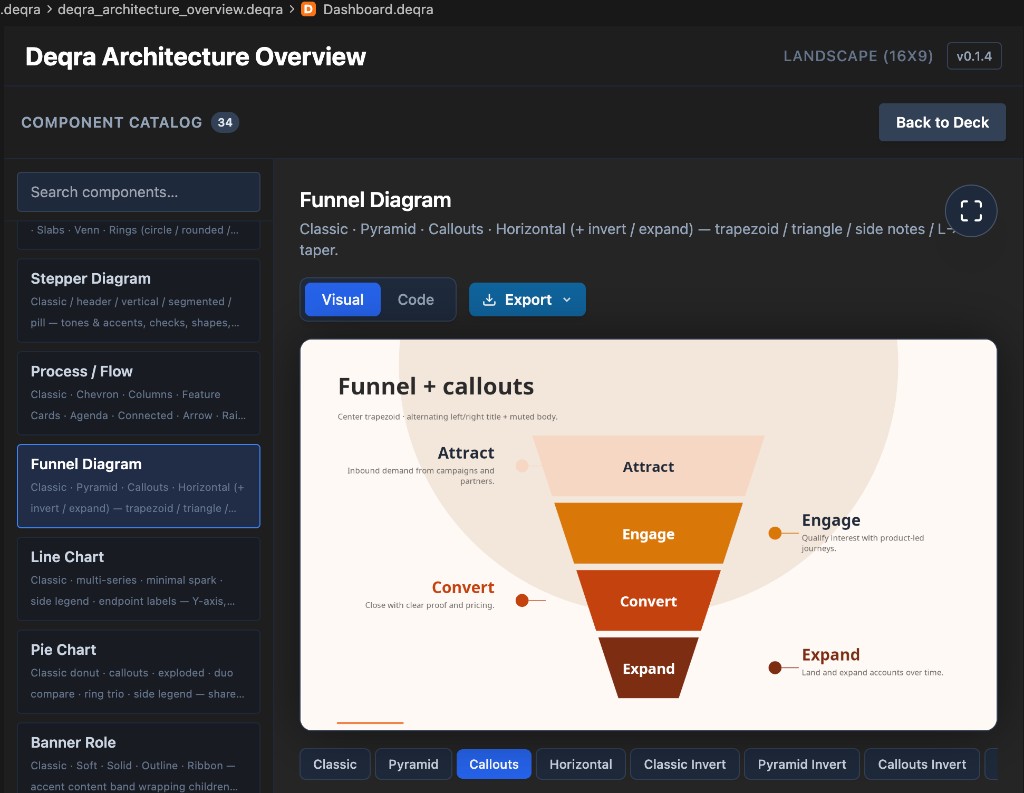Click the LANDSCAPE (16X9) label
This screenshot has width=1024, height=793.
coord(858,56)
